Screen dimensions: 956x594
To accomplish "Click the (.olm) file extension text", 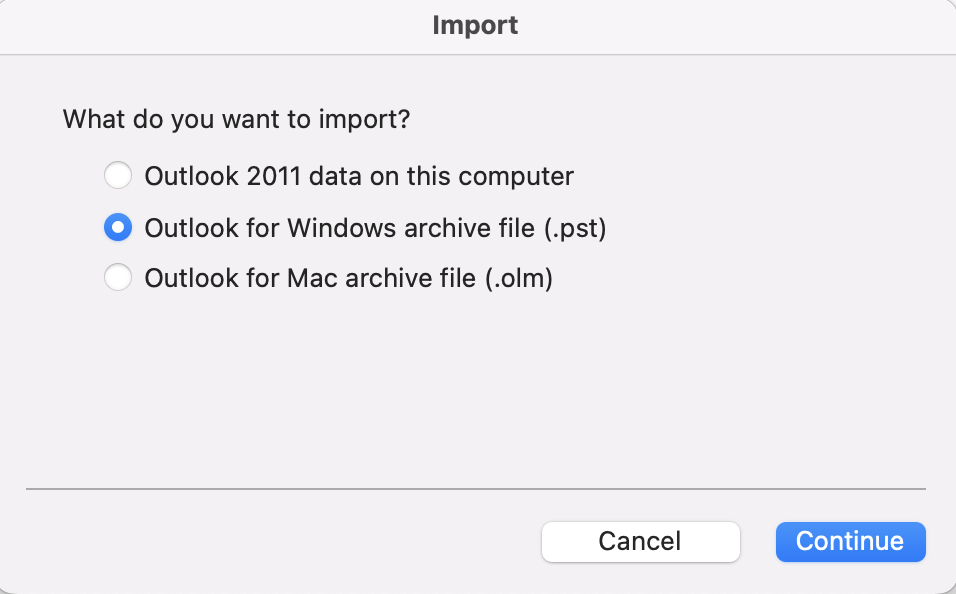I will tap(518, 278).
